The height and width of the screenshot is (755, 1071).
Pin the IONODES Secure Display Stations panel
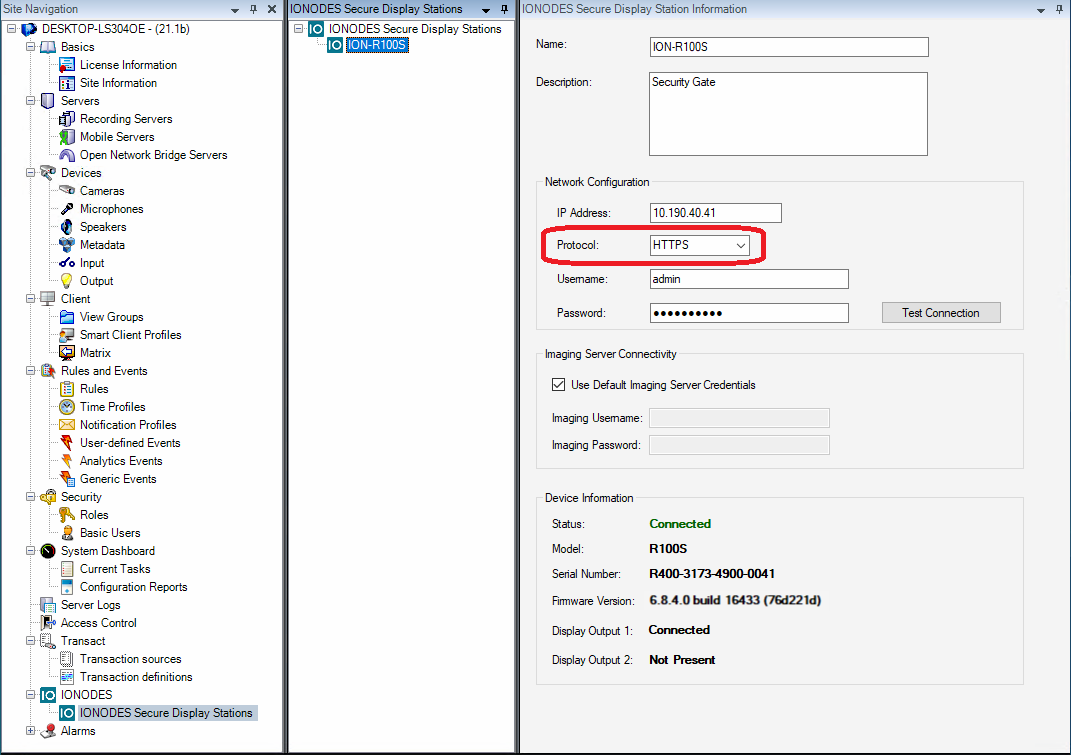pyautogui.click(x=504, y=9)
